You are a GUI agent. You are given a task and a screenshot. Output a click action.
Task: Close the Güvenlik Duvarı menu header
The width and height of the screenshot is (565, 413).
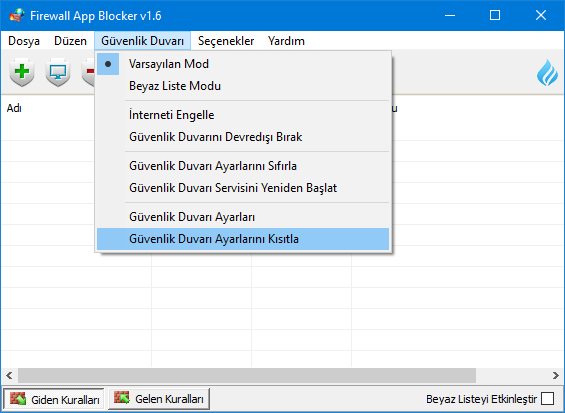click(142, 41)
